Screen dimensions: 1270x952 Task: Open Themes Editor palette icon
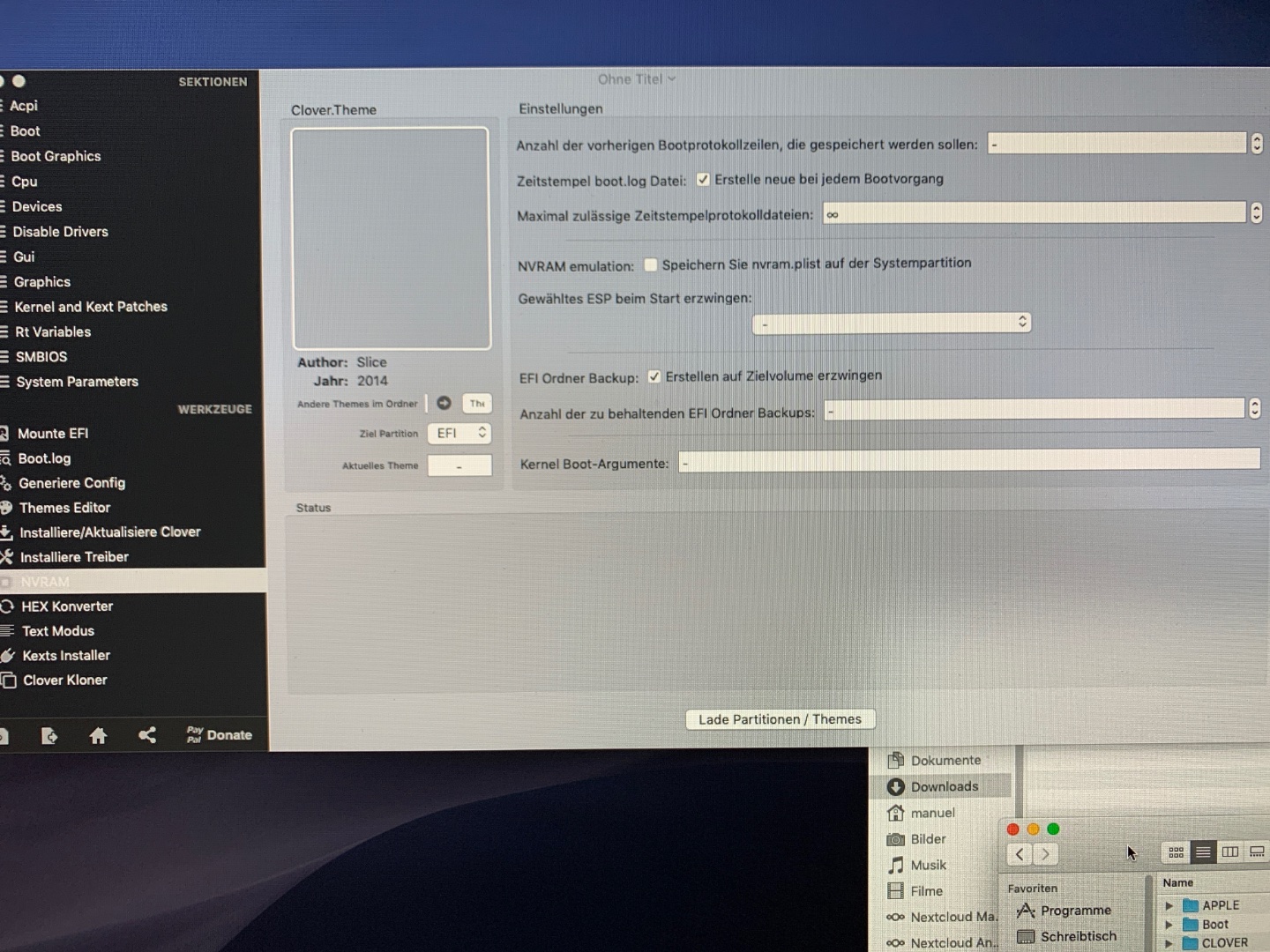5,508
